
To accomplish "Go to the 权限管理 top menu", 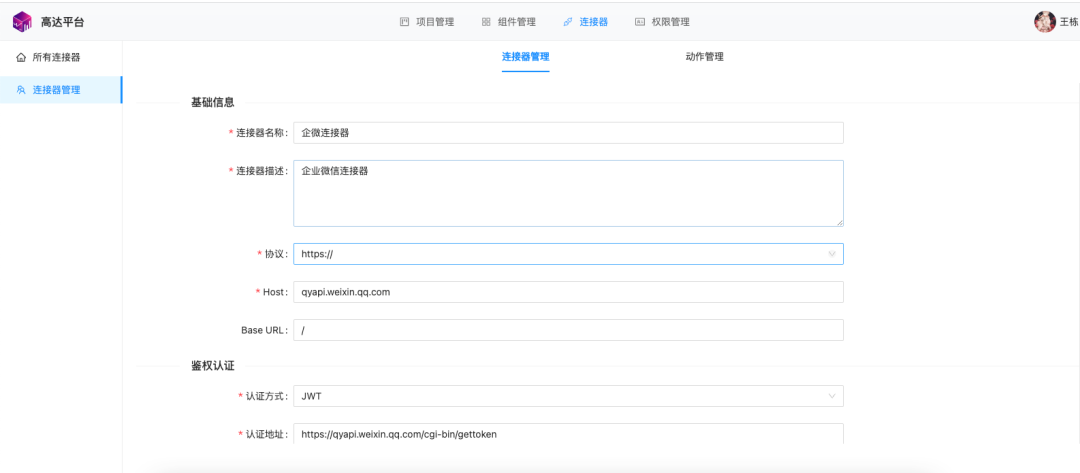I will 662,22.
